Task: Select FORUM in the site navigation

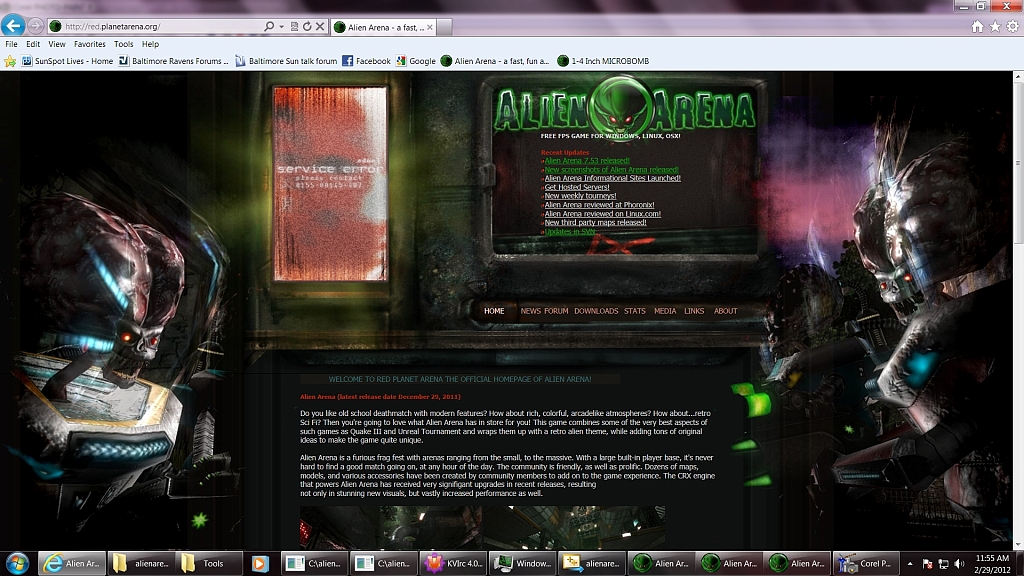Action: tap(556, 312)
